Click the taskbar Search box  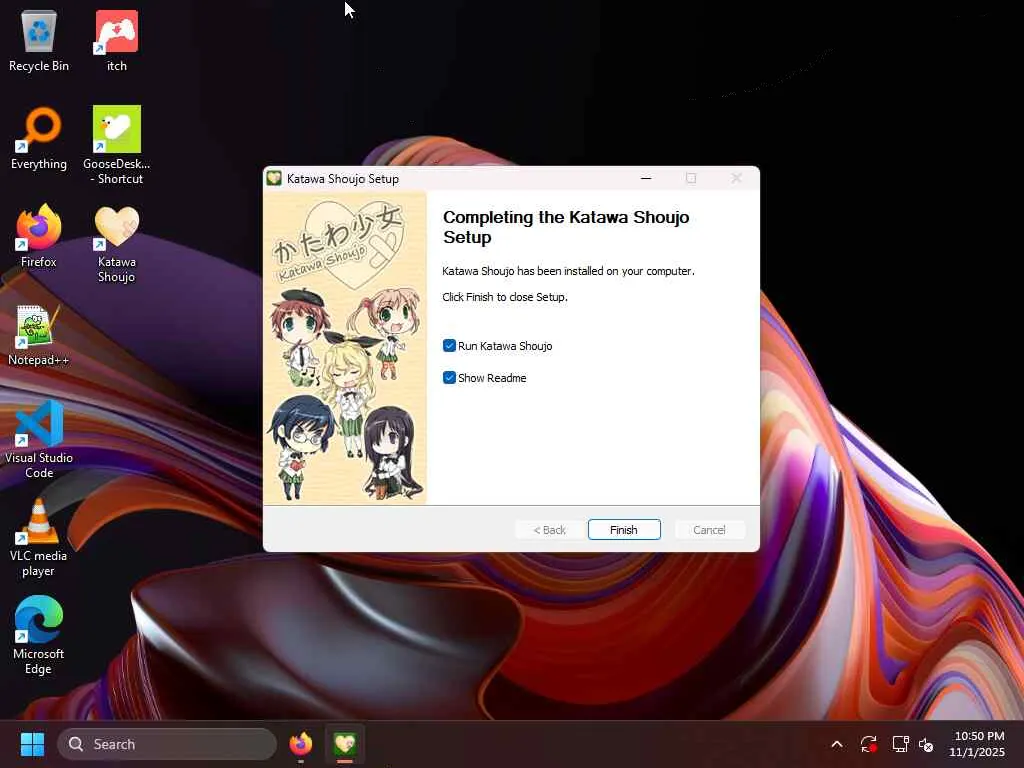[x=167, y=744]
